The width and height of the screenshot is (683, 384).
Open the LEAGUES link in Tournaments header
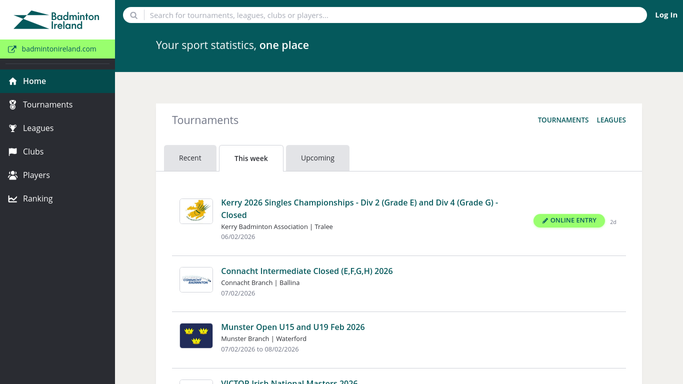click(611, 120)
